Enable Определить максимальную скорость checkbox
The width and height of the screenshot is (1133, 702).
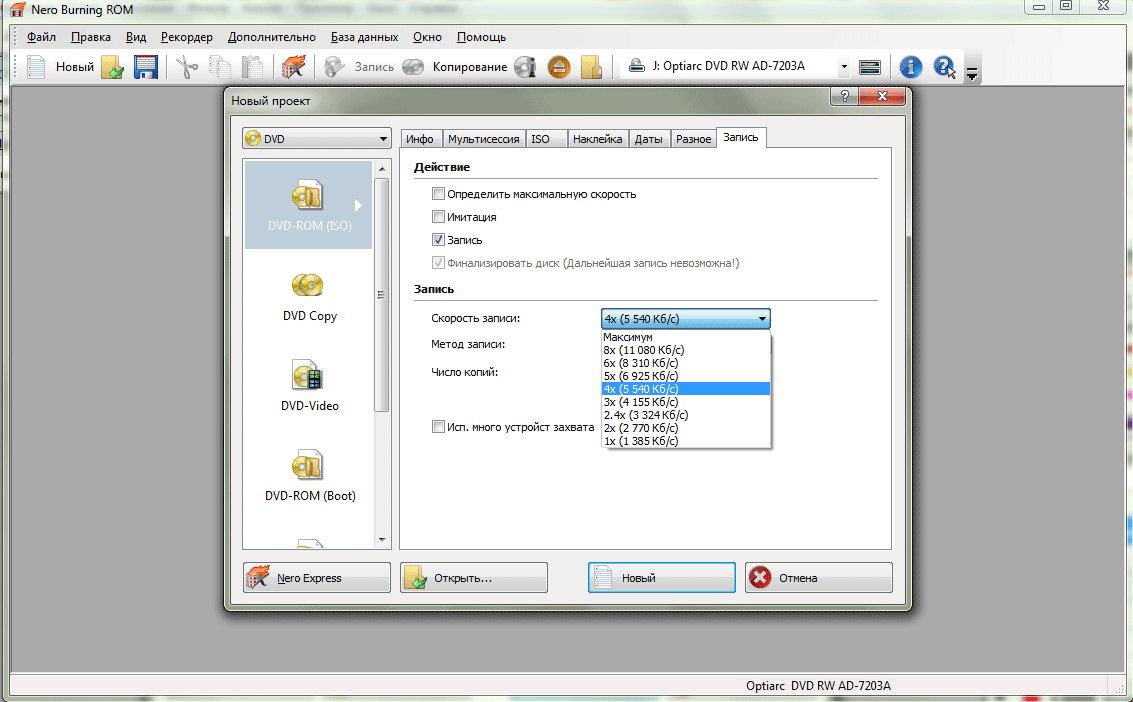pos(438,194)
